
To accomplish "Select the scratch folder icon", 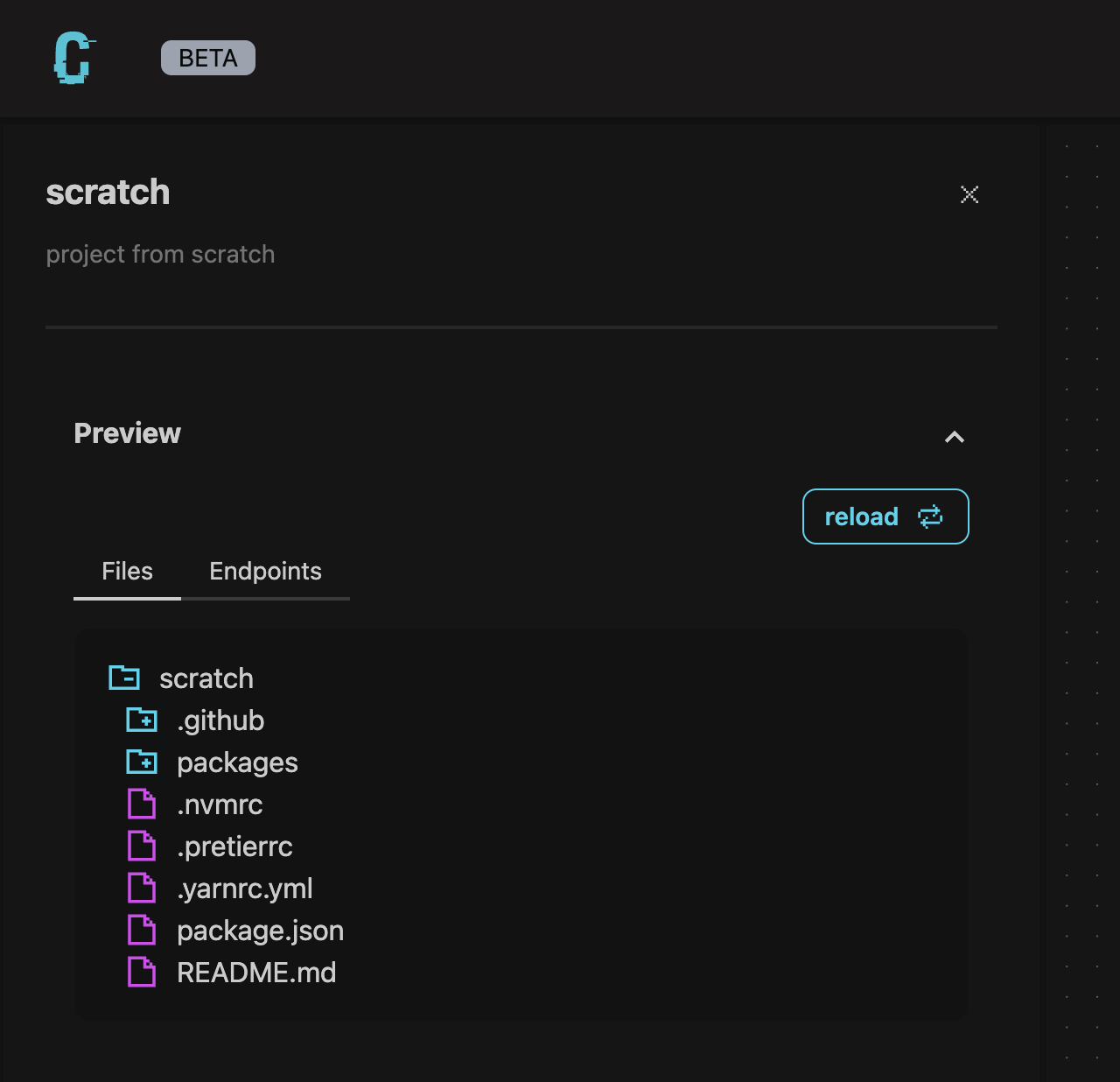I will 125,677.
